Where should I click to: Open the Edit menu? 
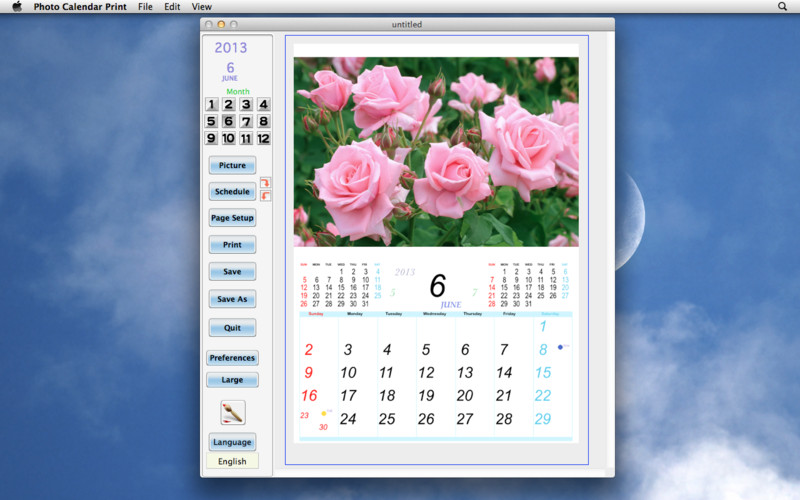pos(172,7)
